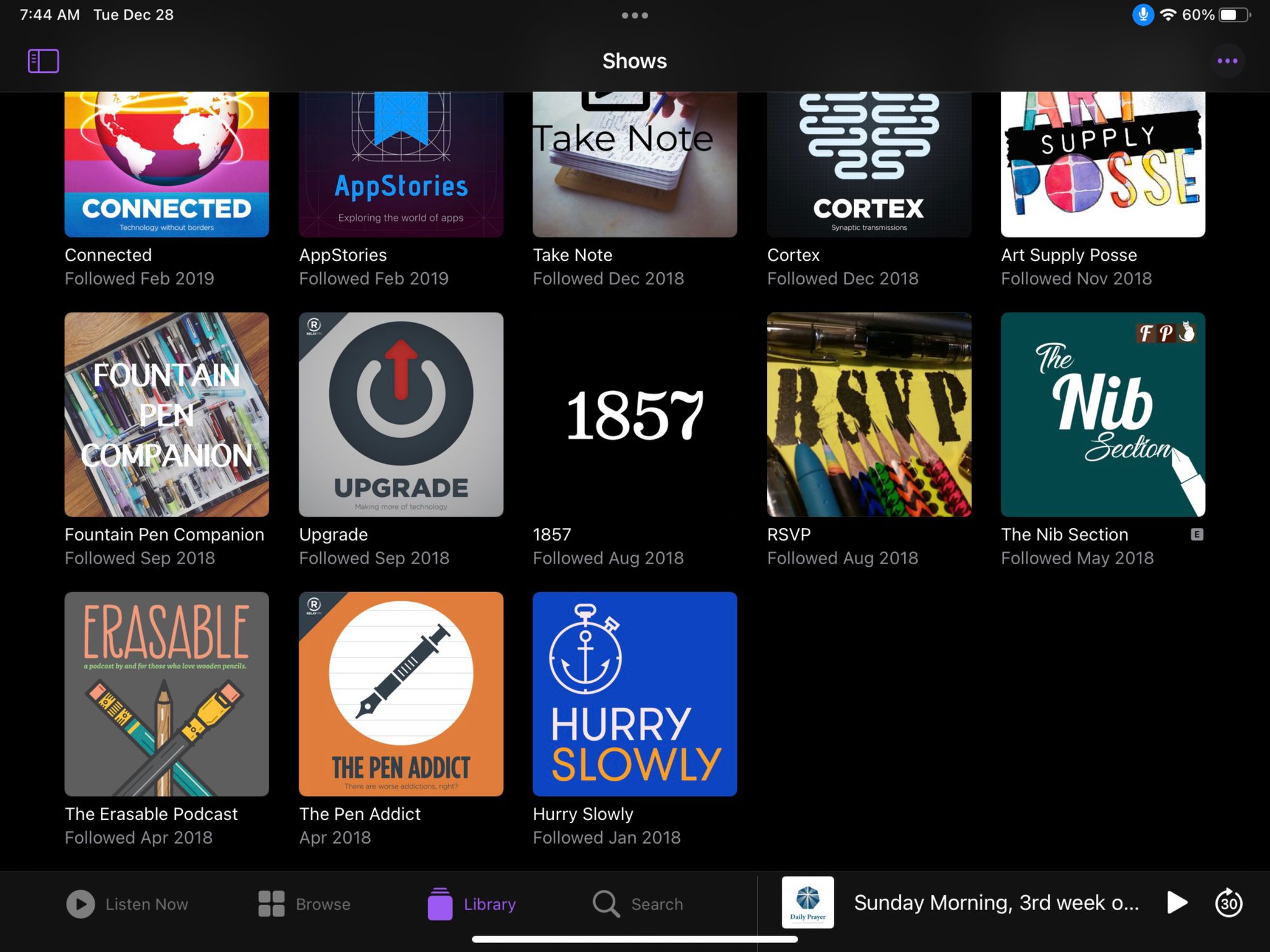Play the Sunday Morning episode

1177,902
